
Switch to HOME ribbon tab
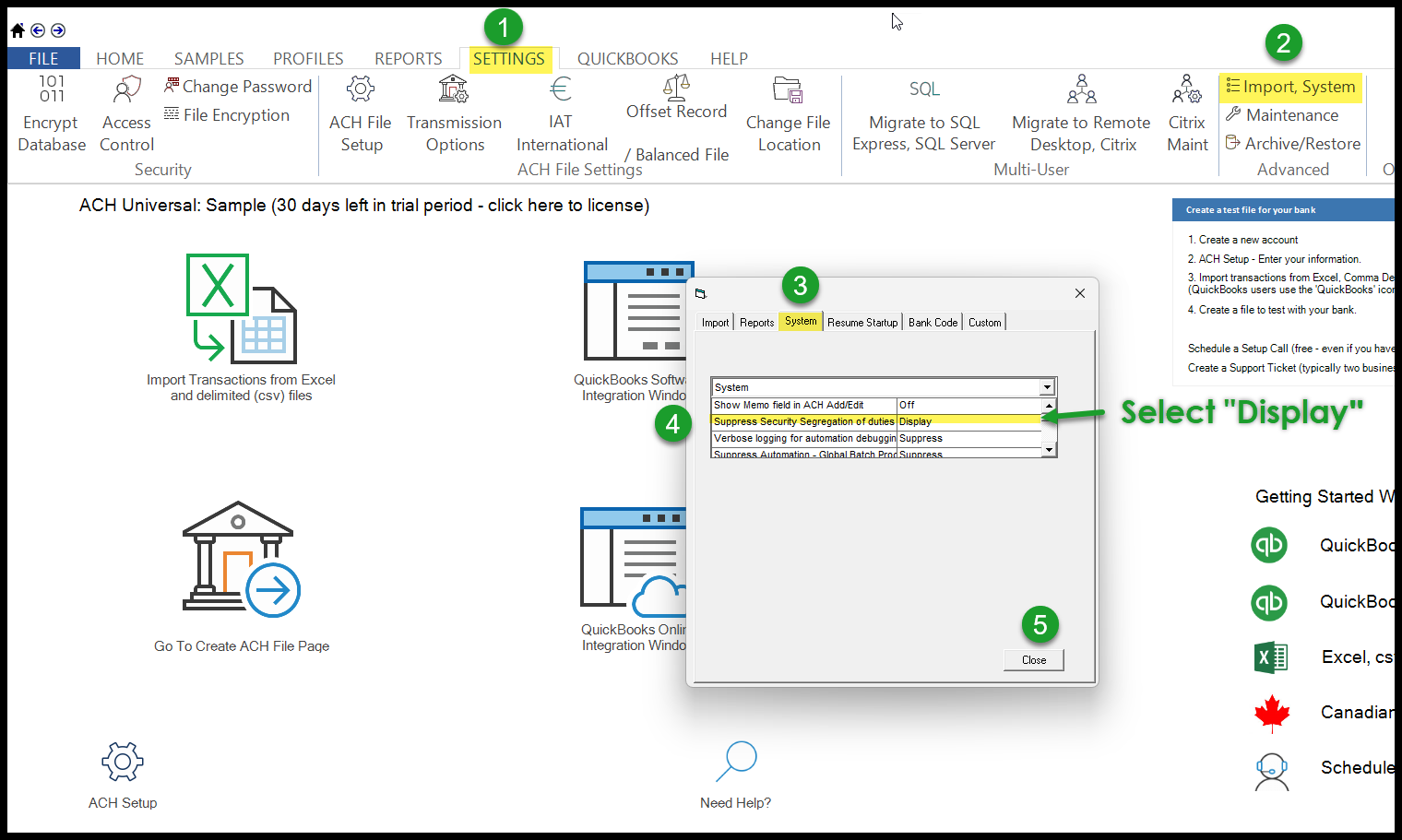[120, 58]
